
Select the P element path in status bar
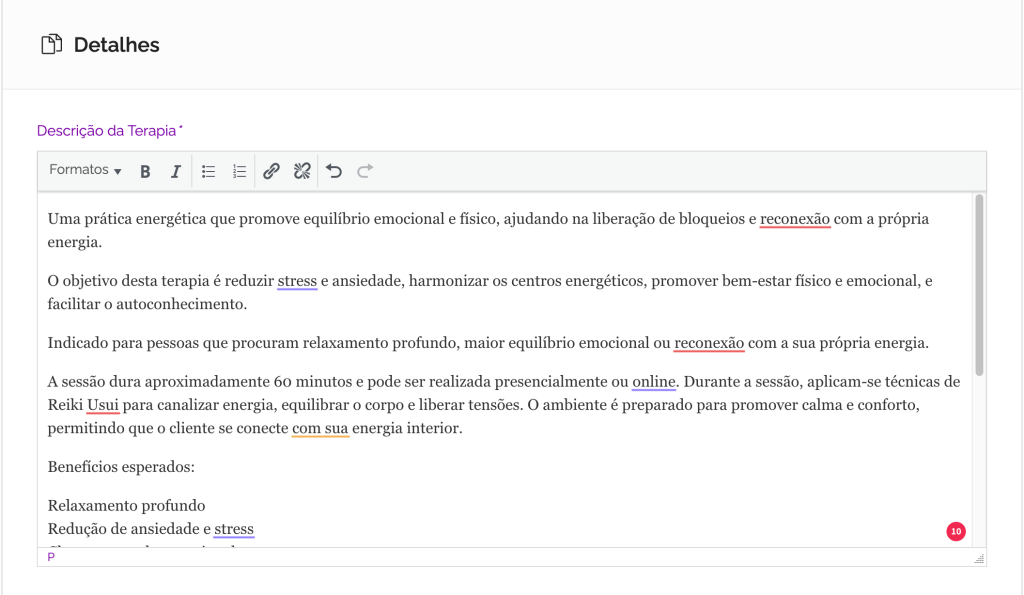pyautogui.click(x=51, y=557)
